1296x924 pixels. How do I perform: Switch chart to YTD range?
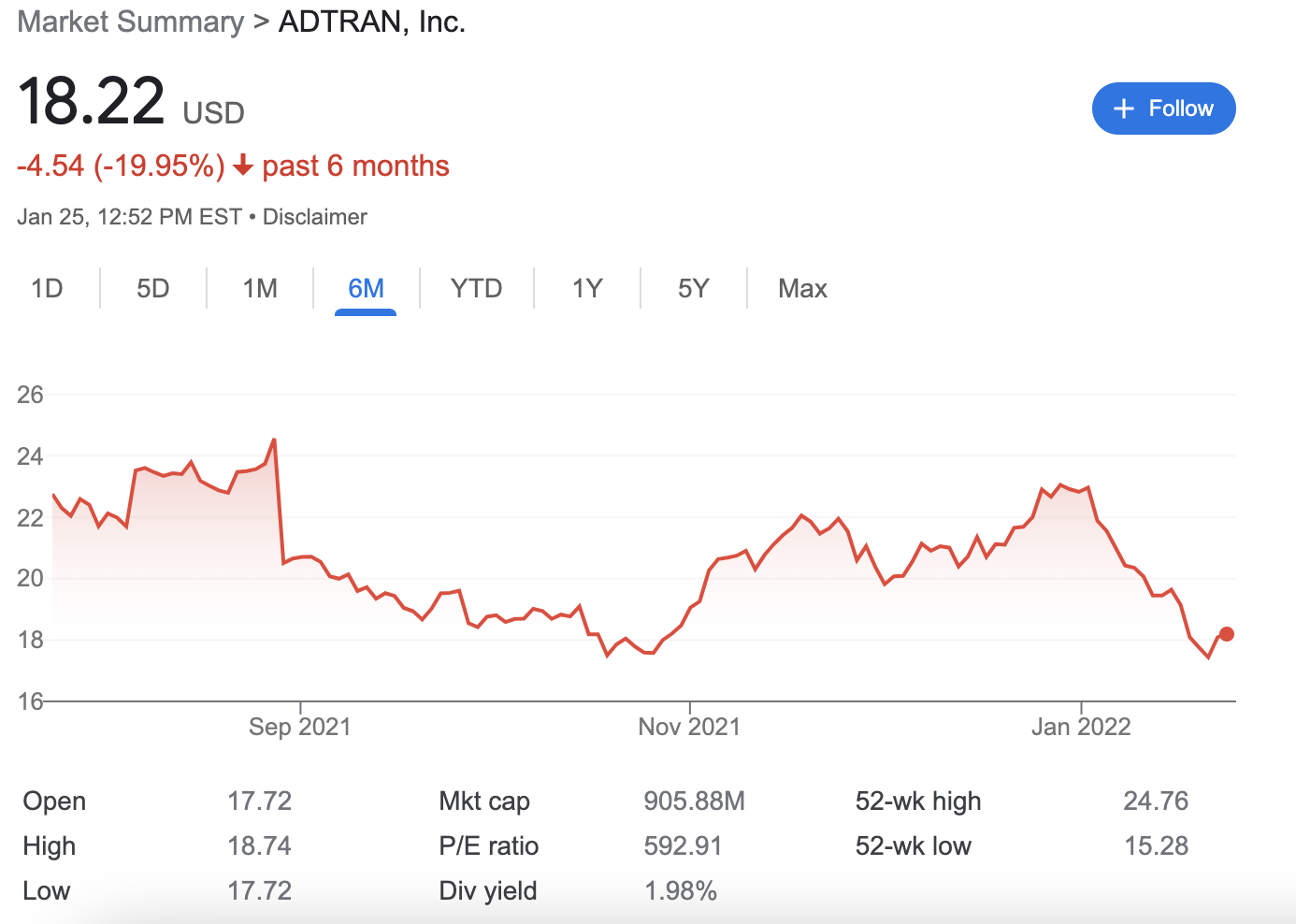(477, 288)
